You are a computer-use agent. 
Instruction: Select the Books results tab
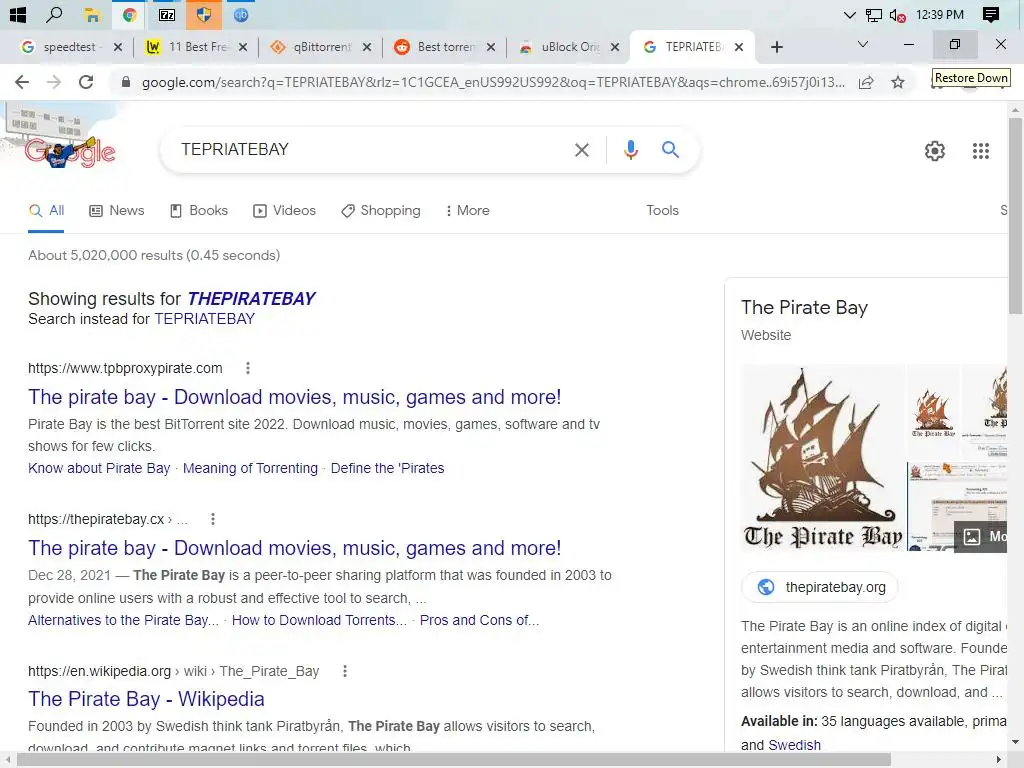(199, 210)
